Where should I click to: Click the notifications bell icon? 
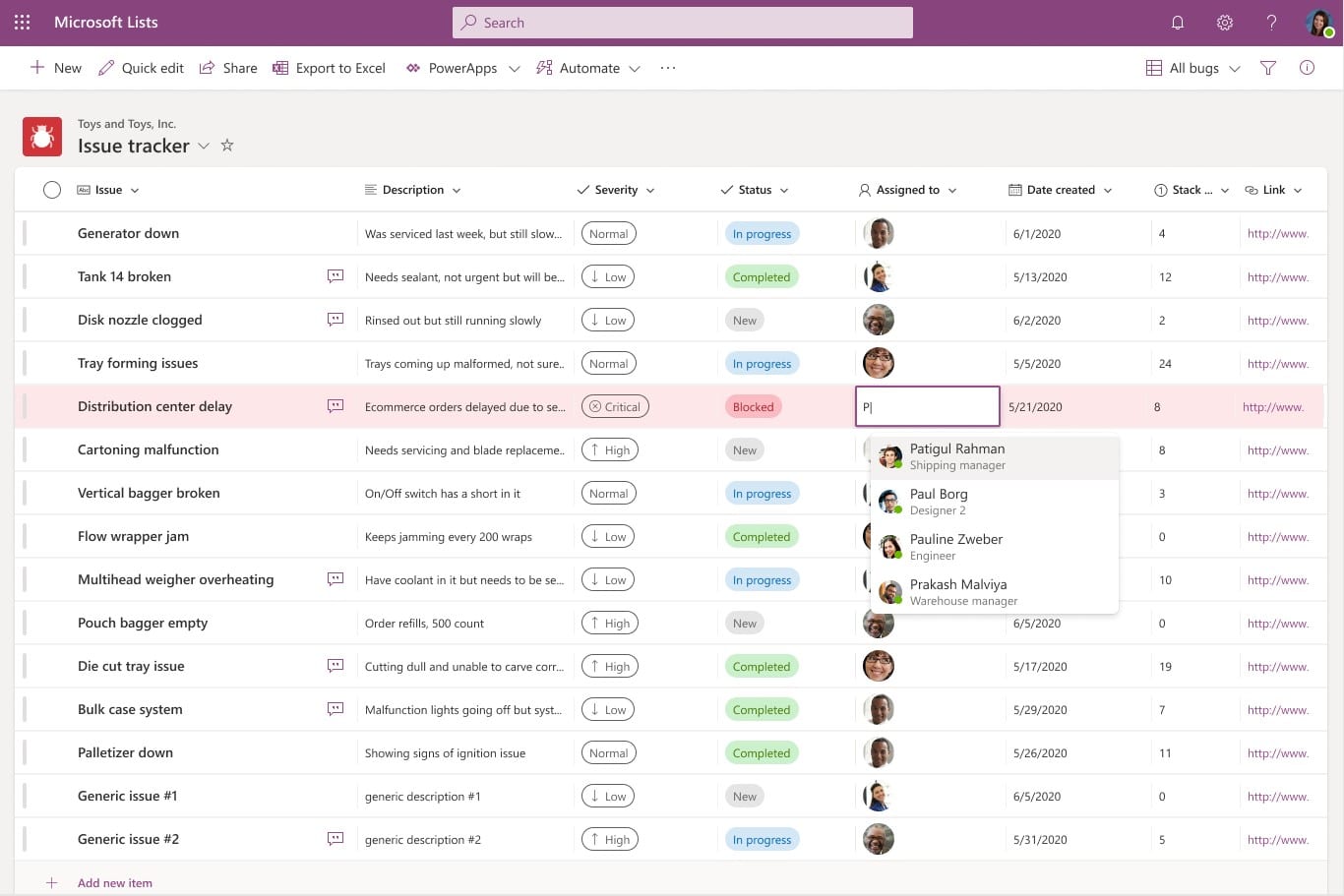tap(1178, 22)
